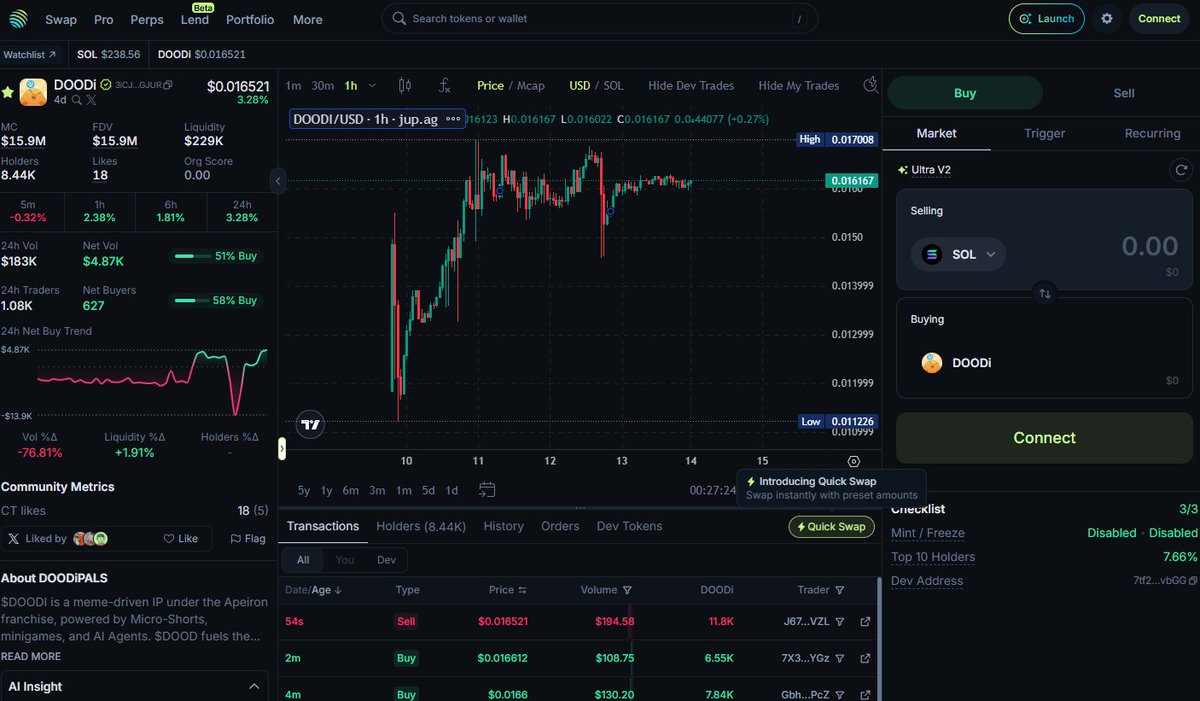Collapse the AI Insight section chevron
The width and height of the screenshot is (1200, 701).
(x=252, y=686)
